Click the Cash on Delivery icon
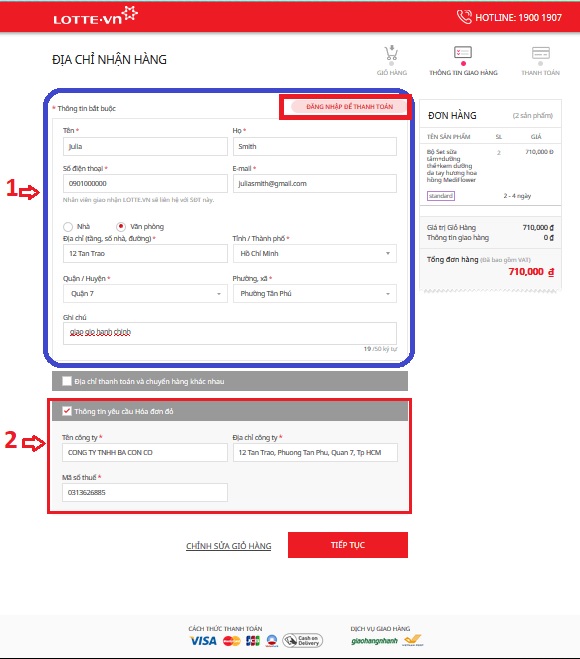The height and width of the screenshot is (659, 580). click(303, 641)
